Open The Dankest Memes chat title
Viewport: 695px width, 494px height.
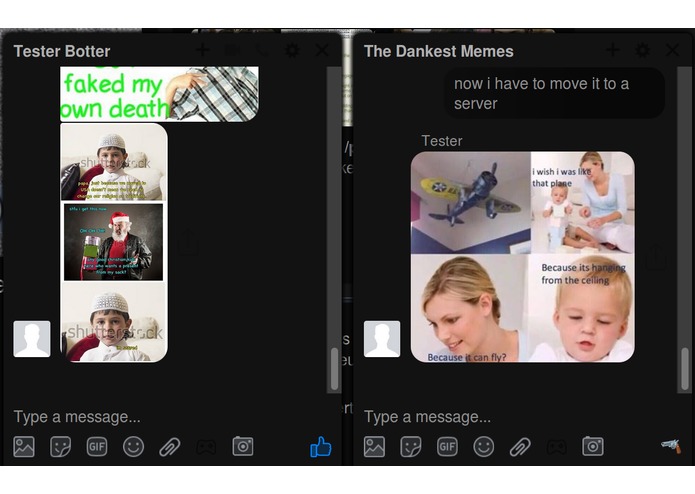[x=439, y=51]
